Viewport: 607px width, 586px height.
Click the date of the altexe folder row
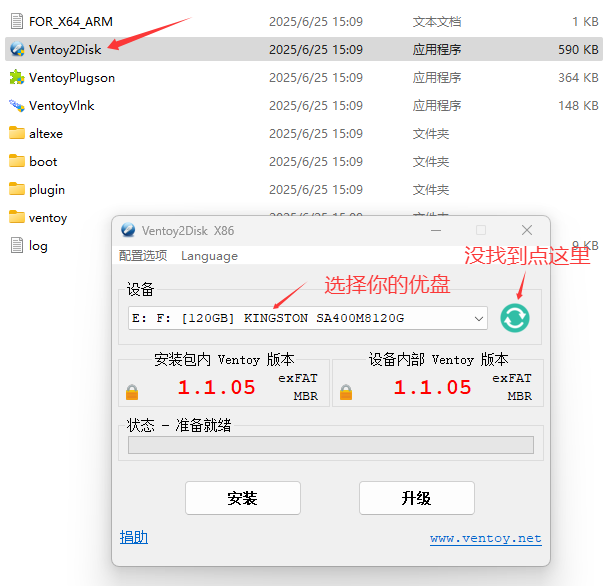(x=316, y=134)
